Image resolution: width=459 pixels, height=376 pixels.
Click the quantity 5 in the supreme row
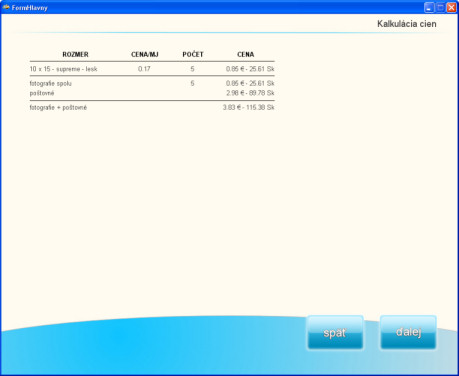coord(192,69)
